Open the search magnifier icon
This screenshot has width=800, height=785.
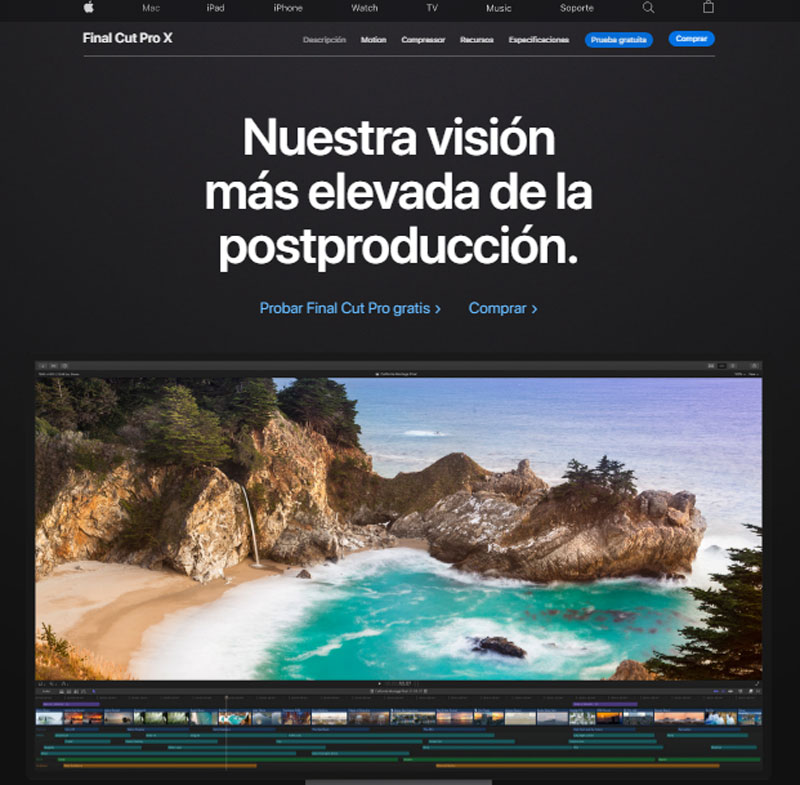click(648, 7)
